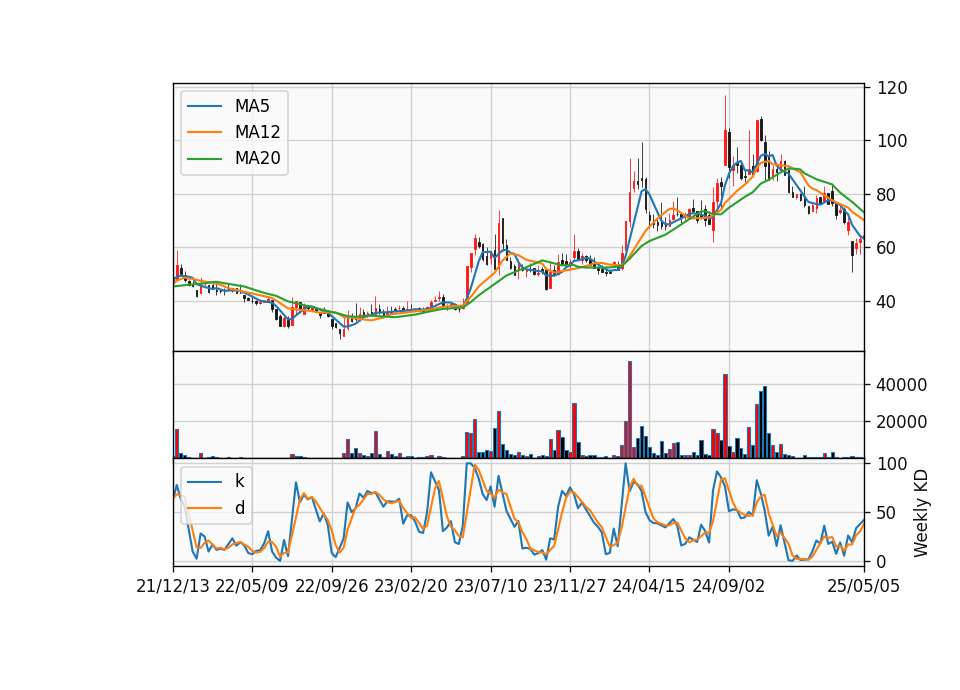Screen dimensions: 960x690
Task: Click the 20000 volume axis tick label
Action: pos(902,422)
